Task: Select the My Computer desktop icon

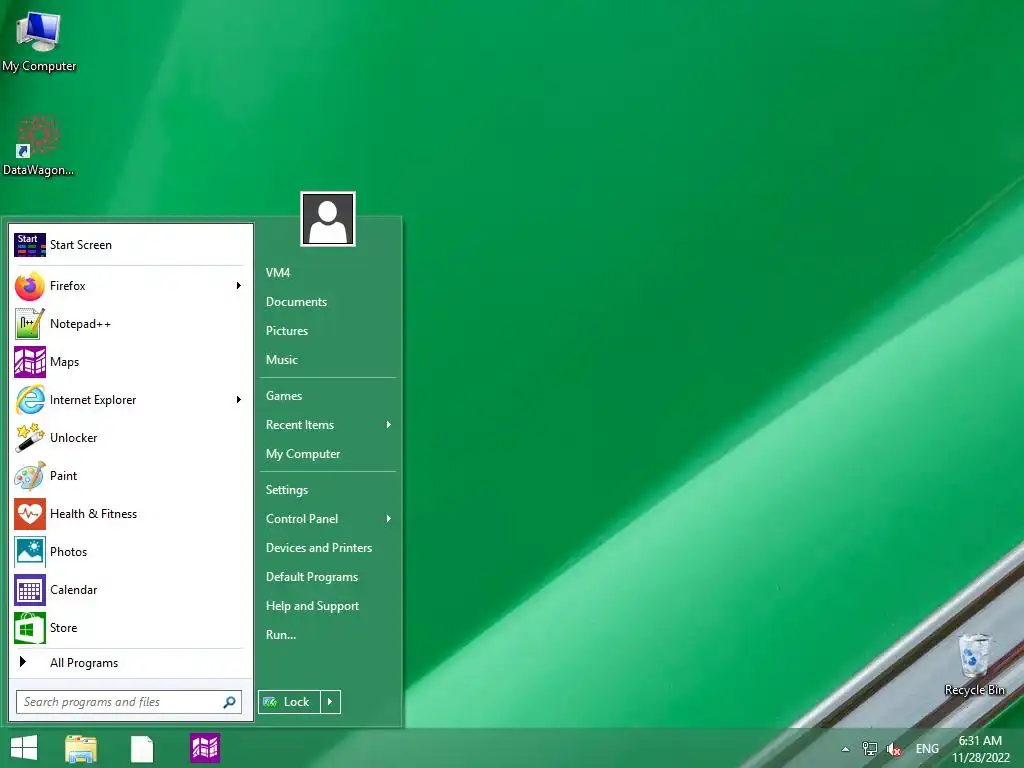Action: coord(39,41)
